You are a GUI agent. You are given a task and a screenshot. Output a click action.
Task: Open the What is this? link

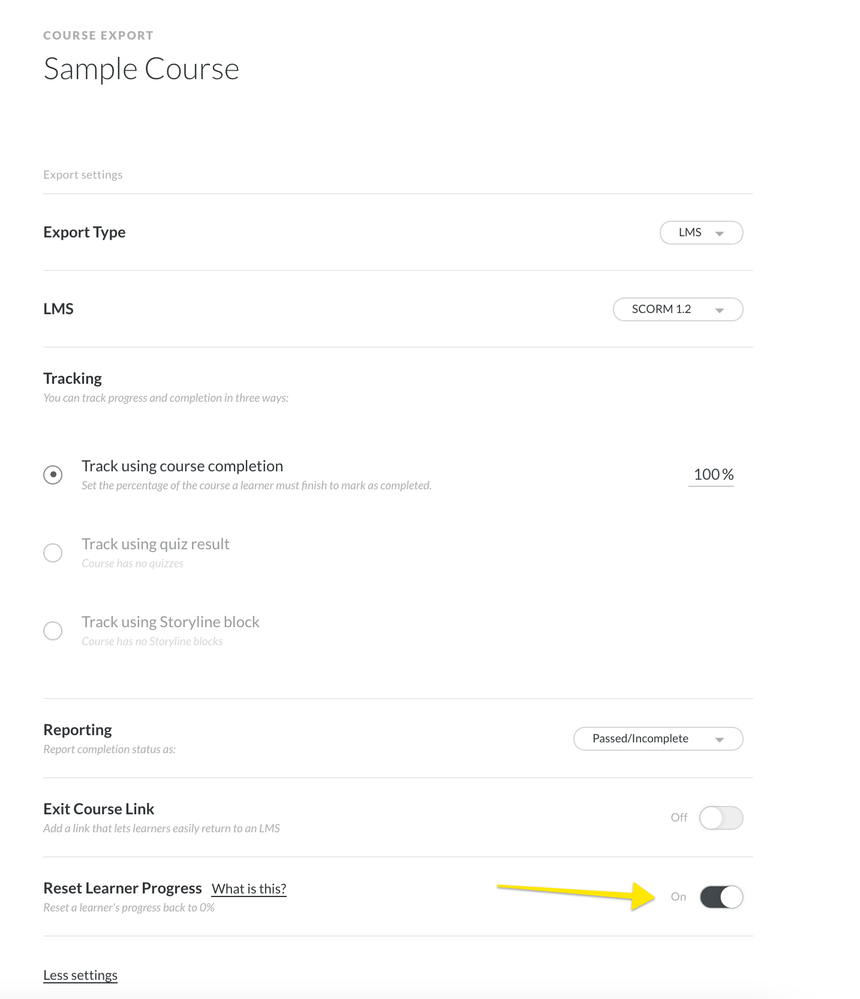click(249, 889)
